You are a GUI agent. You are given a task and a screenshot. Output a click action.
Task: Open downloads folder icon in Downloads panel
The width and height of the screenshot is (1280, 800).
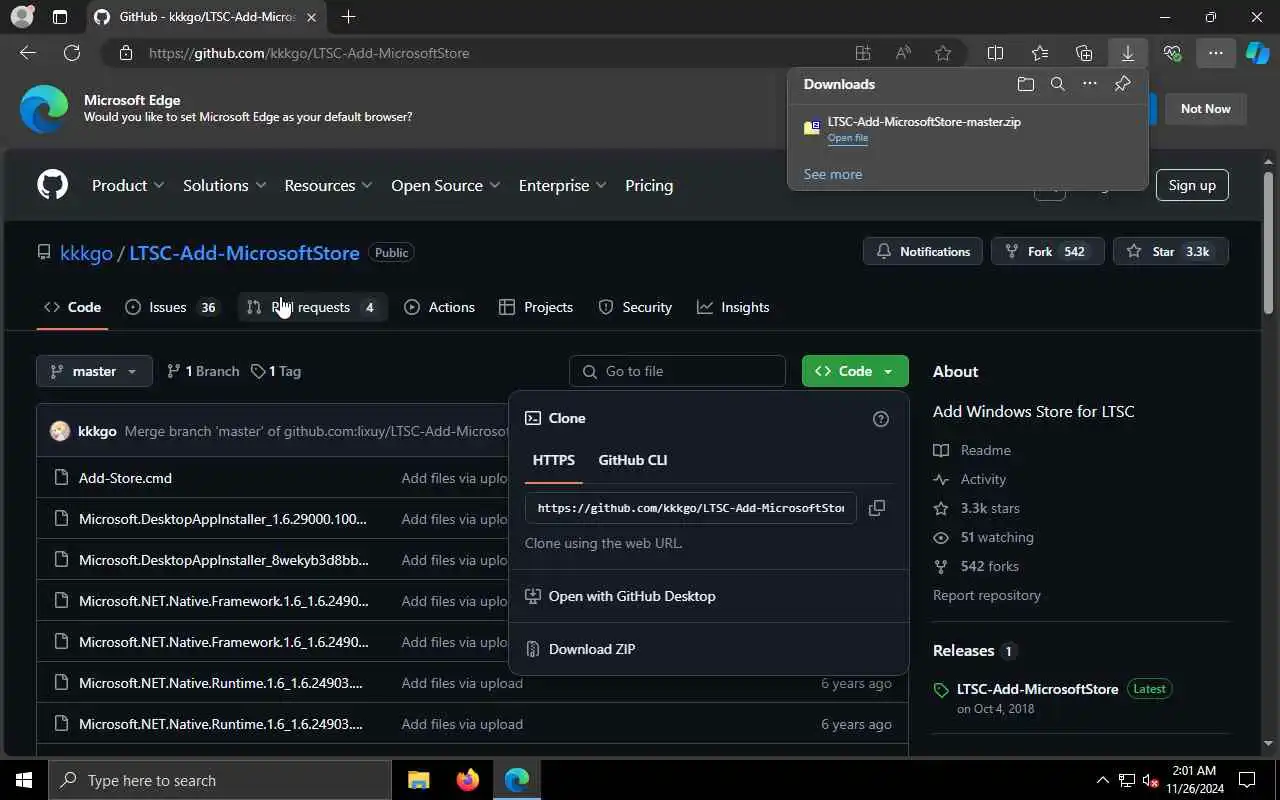1025,84
